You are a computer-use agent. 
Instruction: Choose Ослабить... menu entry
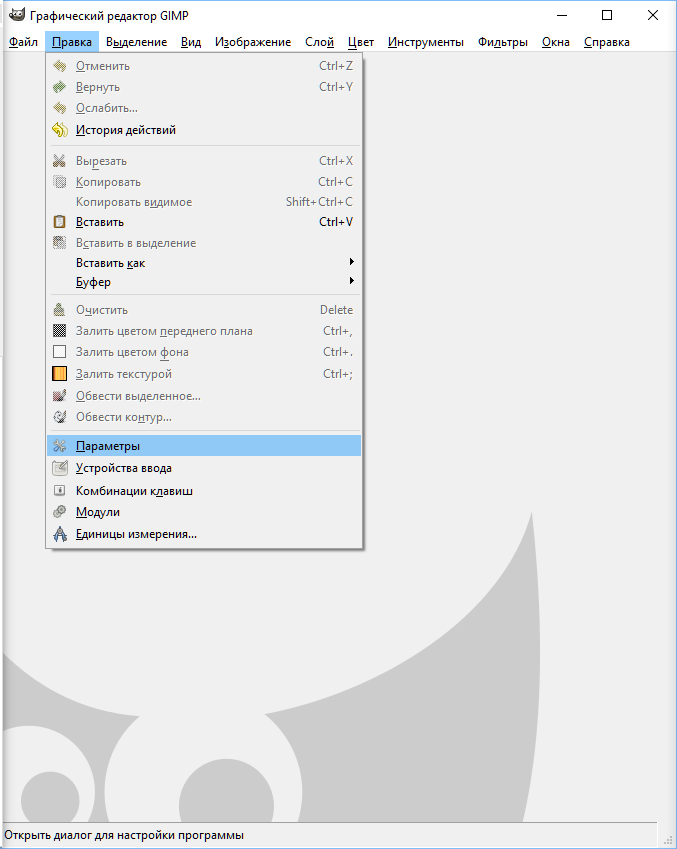click(204, 108)
